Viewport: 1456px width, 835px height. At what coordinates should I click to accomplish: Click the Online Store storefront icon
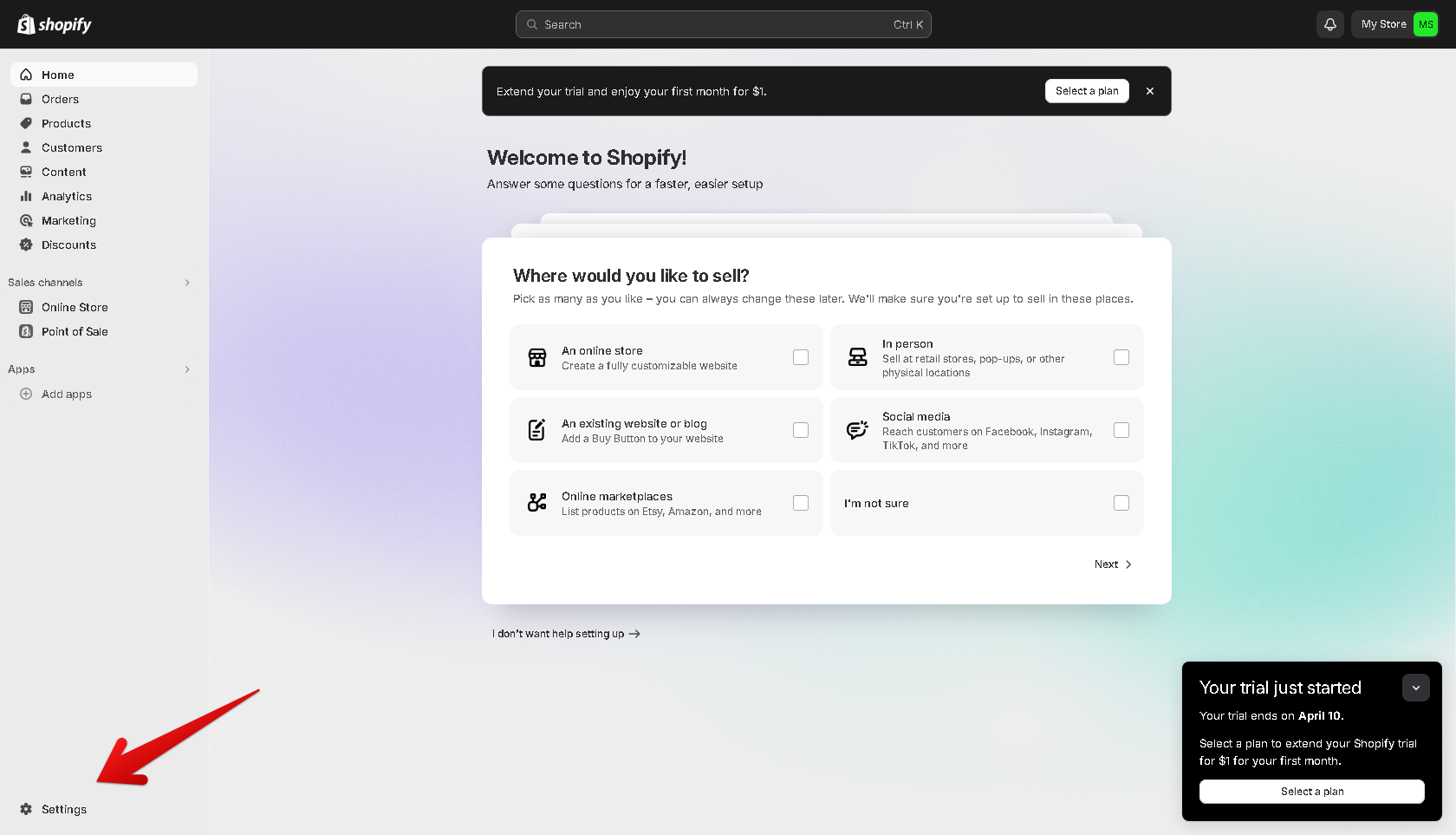(x=26, y=307)
